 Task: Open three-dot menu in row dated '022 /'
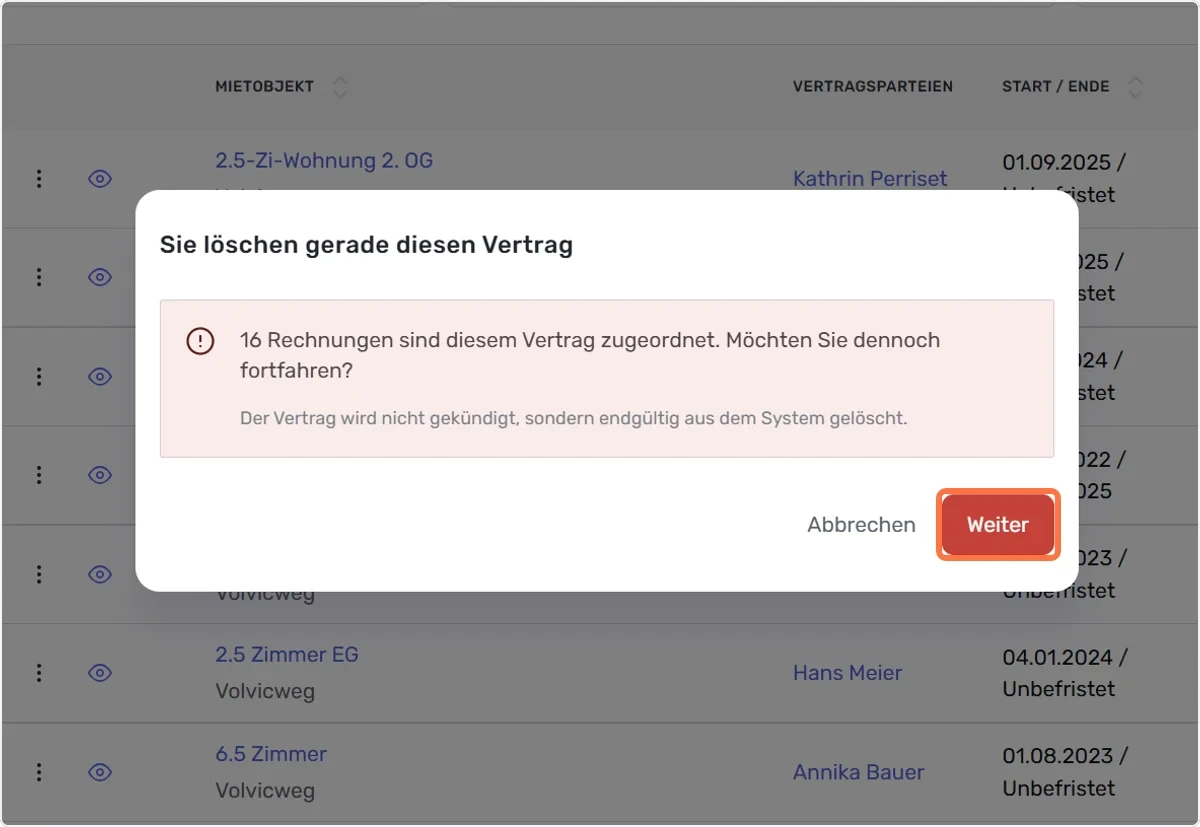pyautogui.click(x=39, y=475)
